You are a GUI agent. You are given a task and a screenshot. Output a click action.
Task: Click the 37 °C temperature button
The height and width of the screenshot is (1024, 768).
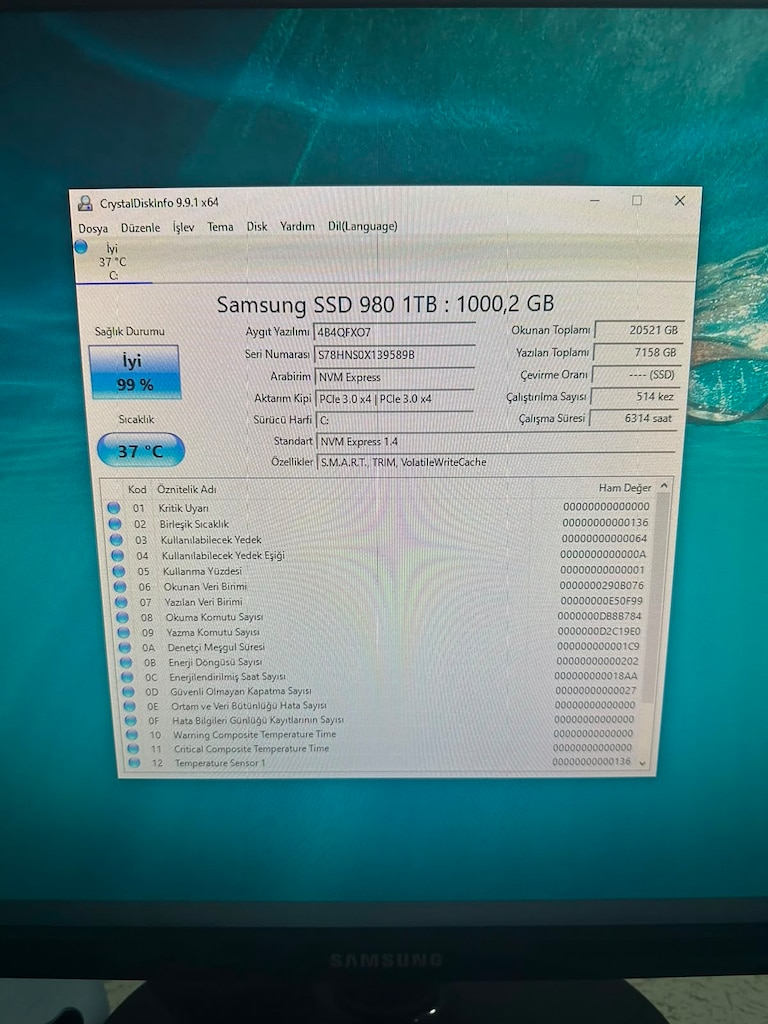click(x=140, y=450)
